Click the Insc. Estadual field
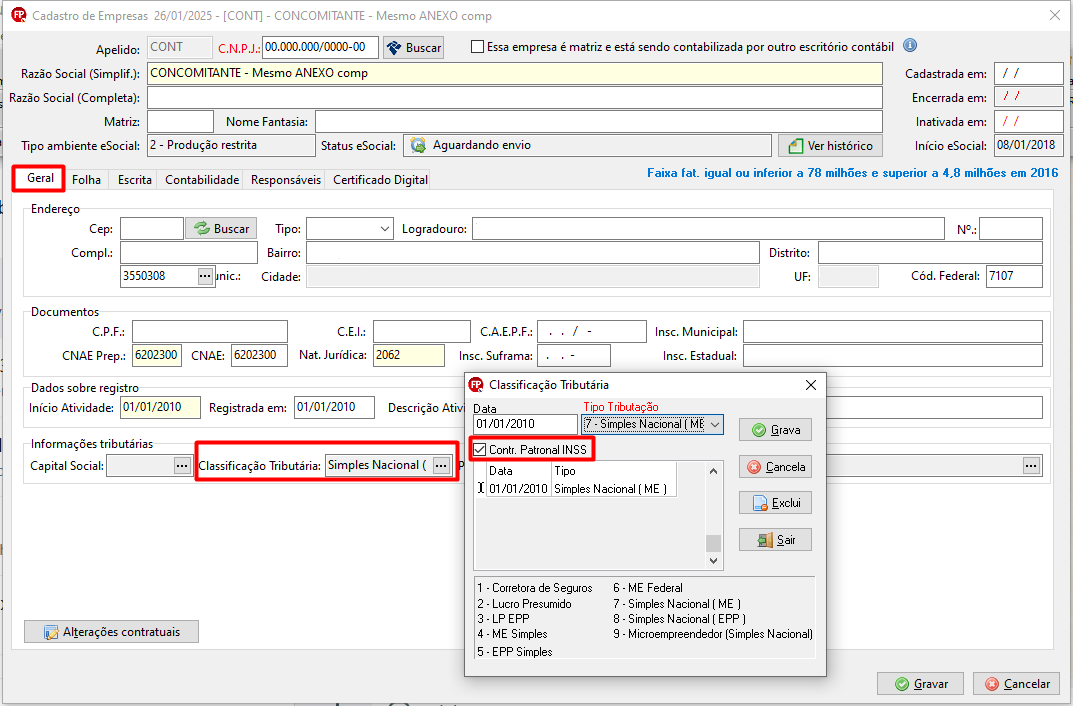 pos(893,356)
